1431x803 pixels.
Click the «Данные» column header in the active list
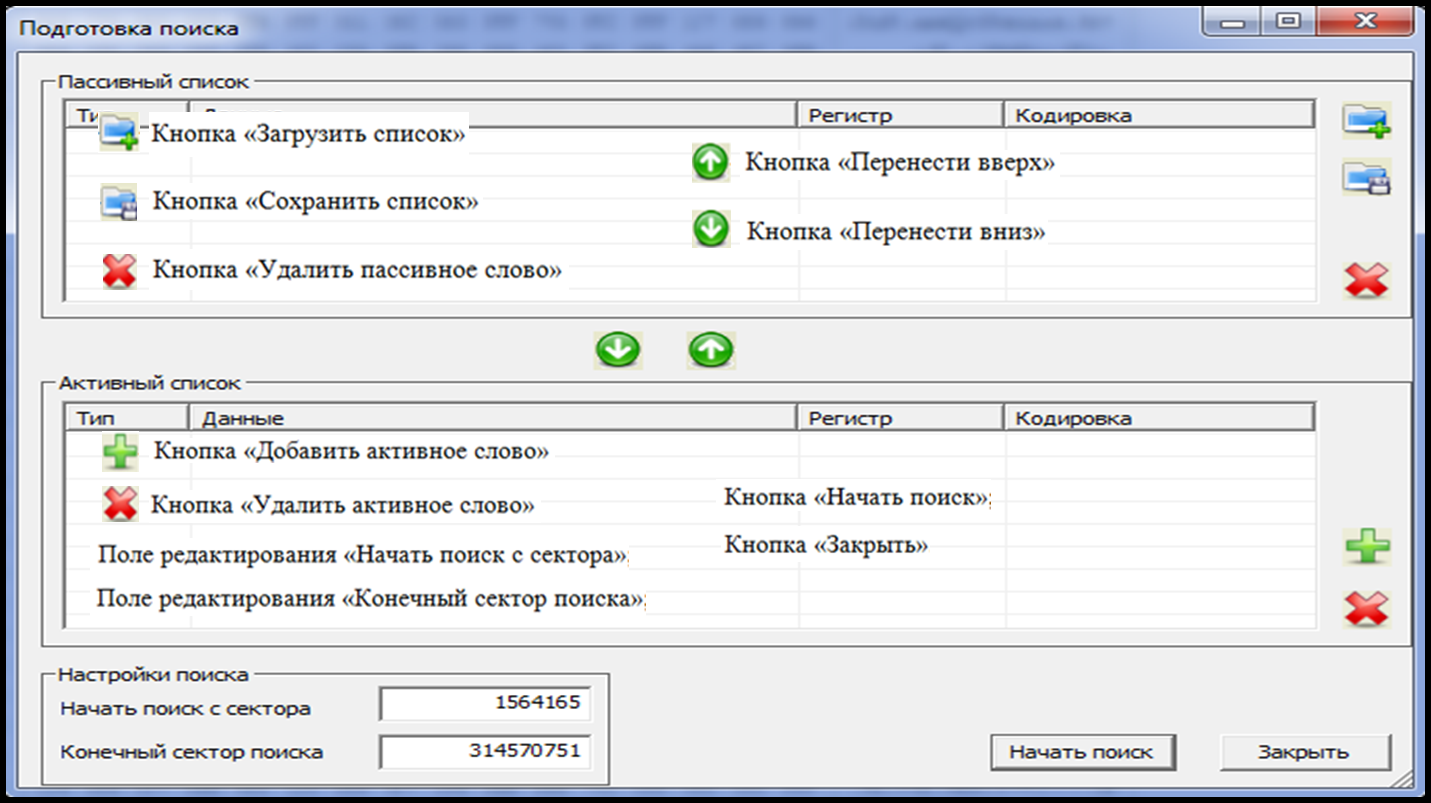tap(493, 418)
